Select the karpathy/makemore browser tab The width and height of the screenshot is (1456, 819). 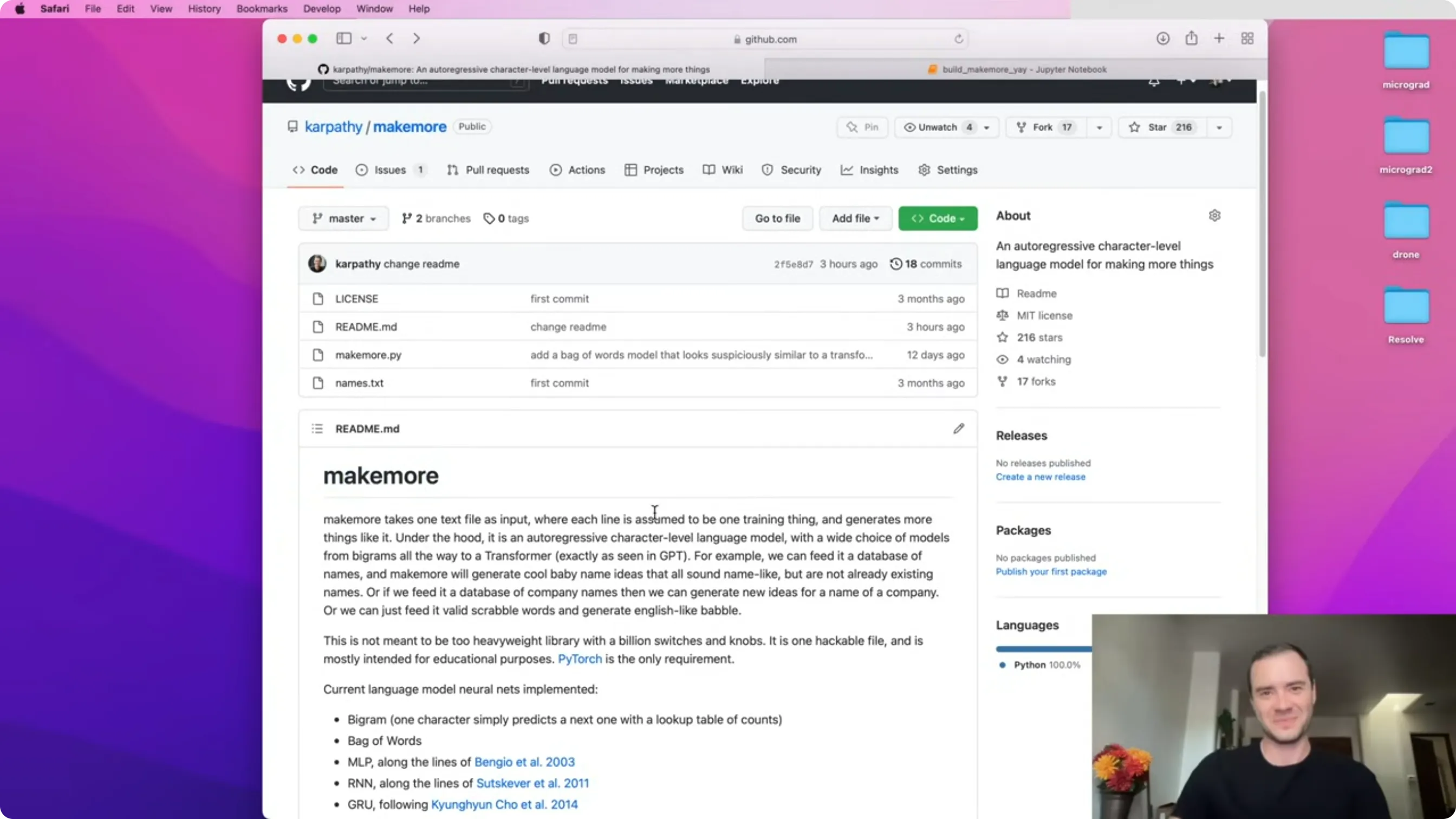514,69
